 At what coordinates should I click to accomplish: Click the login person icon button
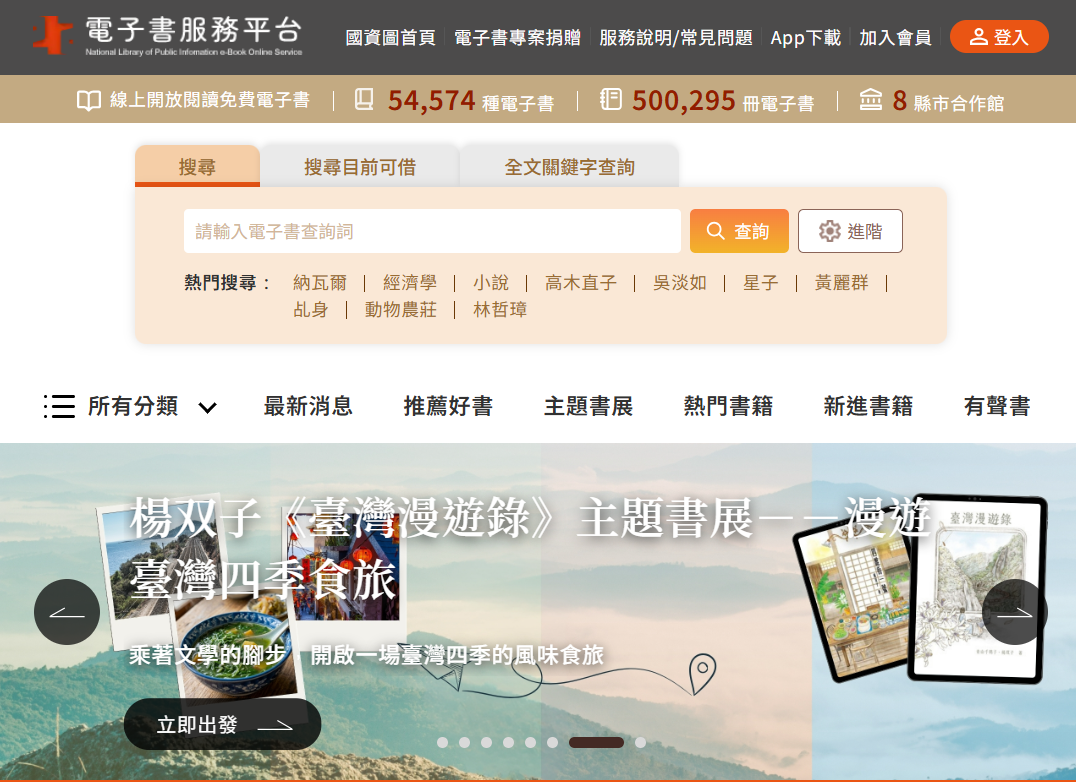click(999, 36)
